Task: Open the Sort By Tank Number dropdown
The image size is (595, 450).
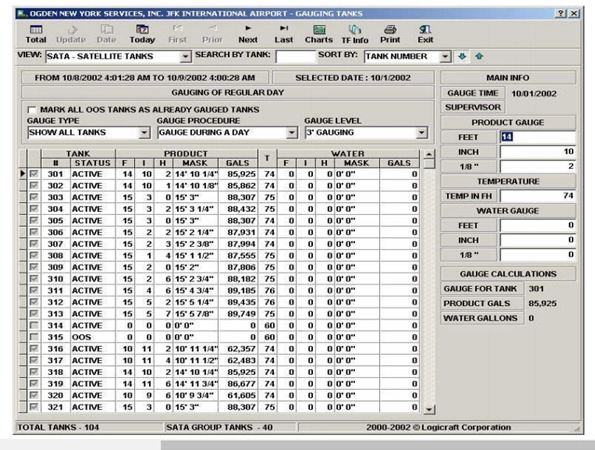Action: [445, 57]
